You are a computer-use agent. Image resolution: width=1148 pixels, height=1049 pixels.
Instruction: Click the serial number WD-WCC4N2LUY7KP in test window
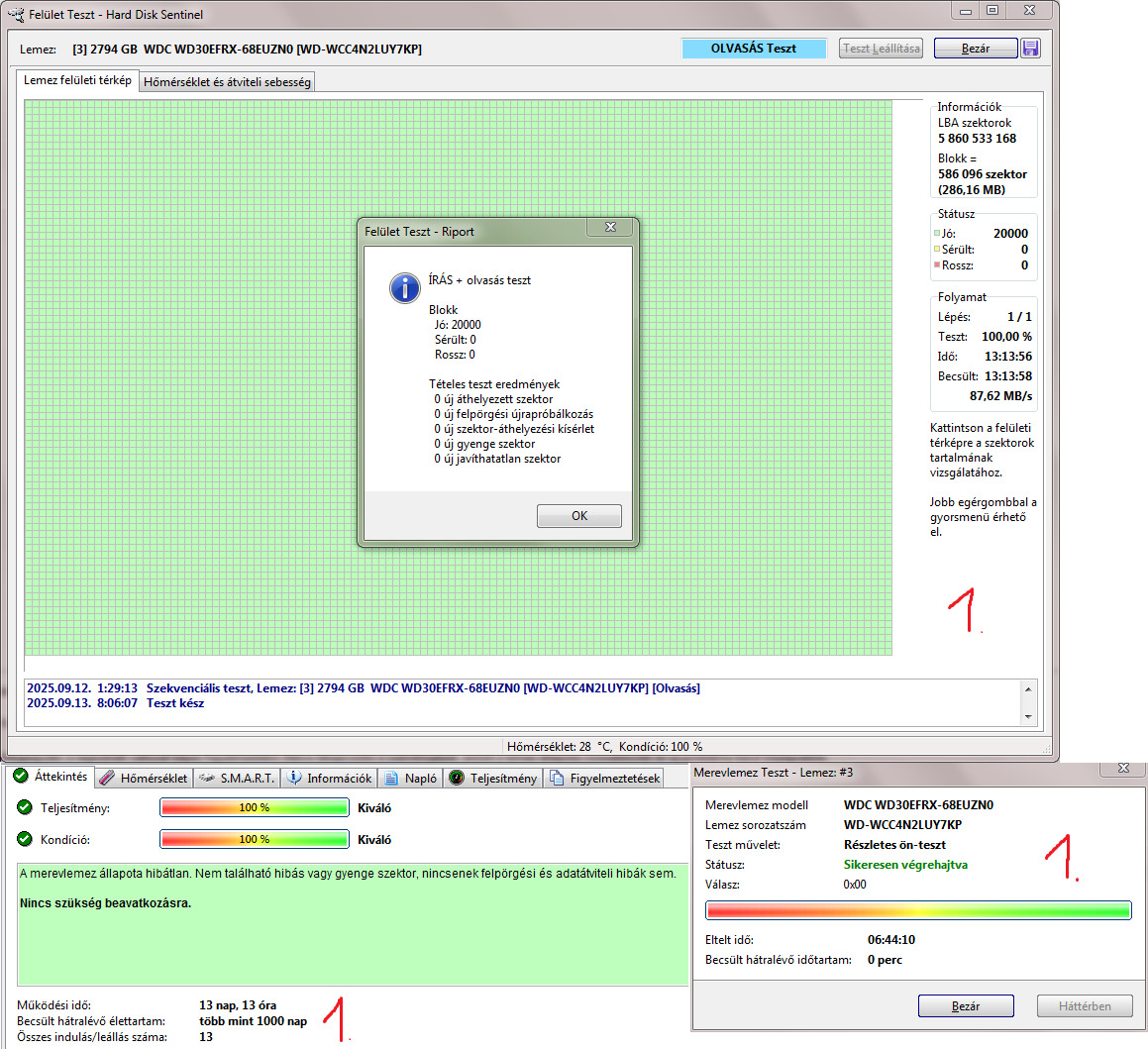pyautogui.click(x=902, y=824)
